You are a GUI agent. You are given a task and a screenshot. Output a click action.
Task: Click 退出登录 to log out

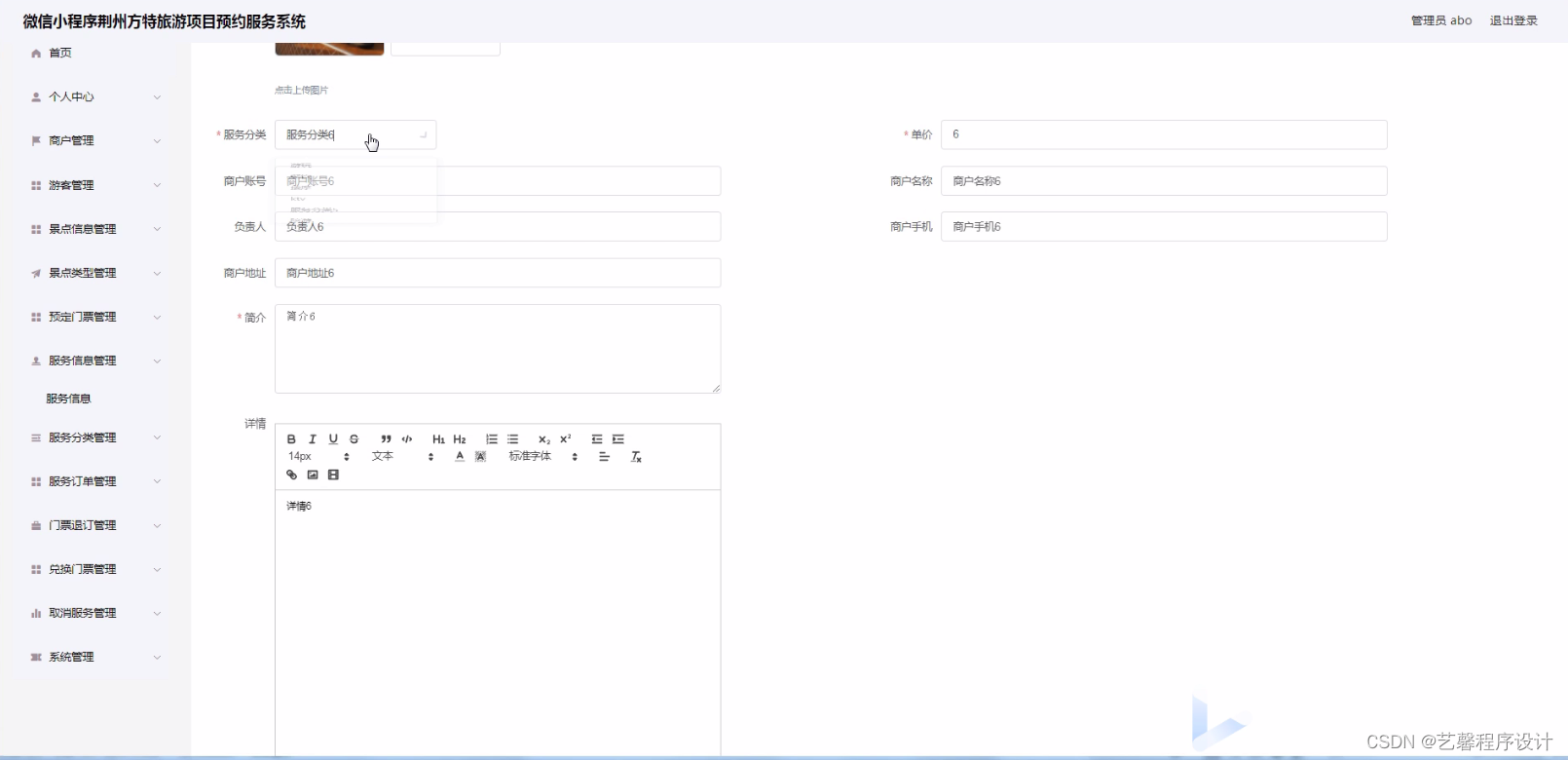(1513, 20)
